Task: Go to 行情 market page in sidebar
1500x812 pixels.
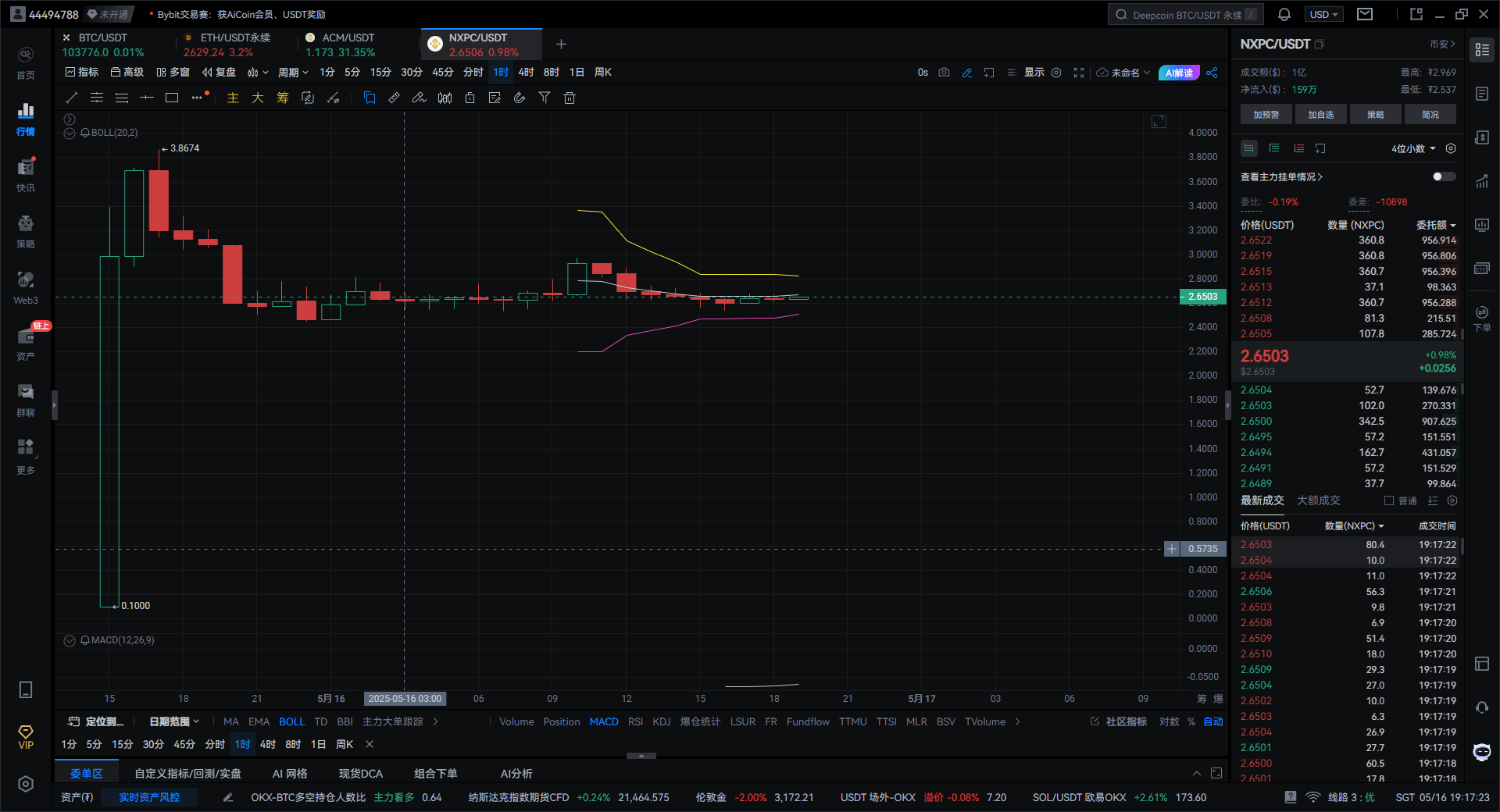Action: tap(26, 119)
